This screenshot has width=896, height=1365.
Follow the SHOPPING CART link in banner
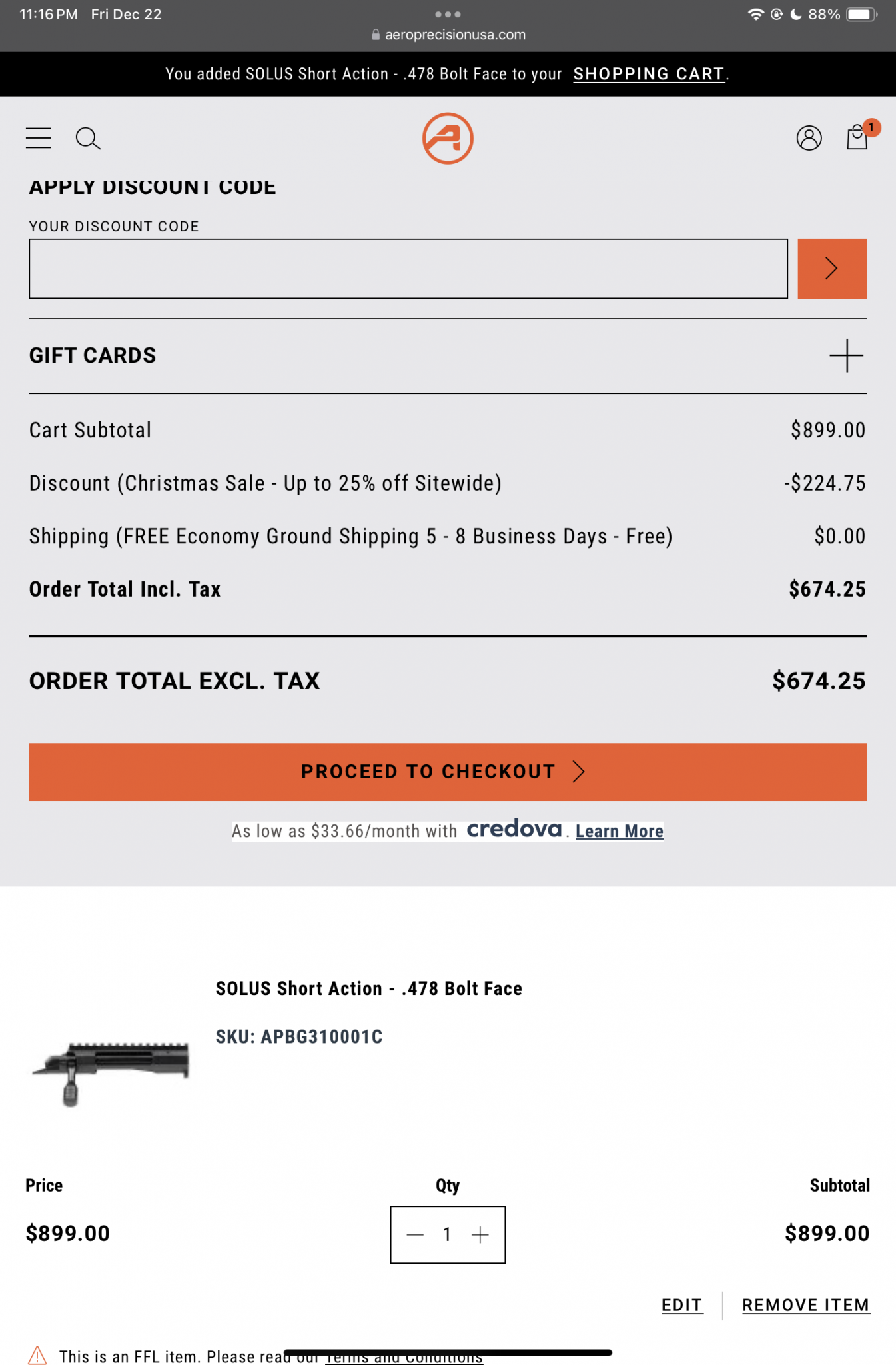[x=649, y=74]
